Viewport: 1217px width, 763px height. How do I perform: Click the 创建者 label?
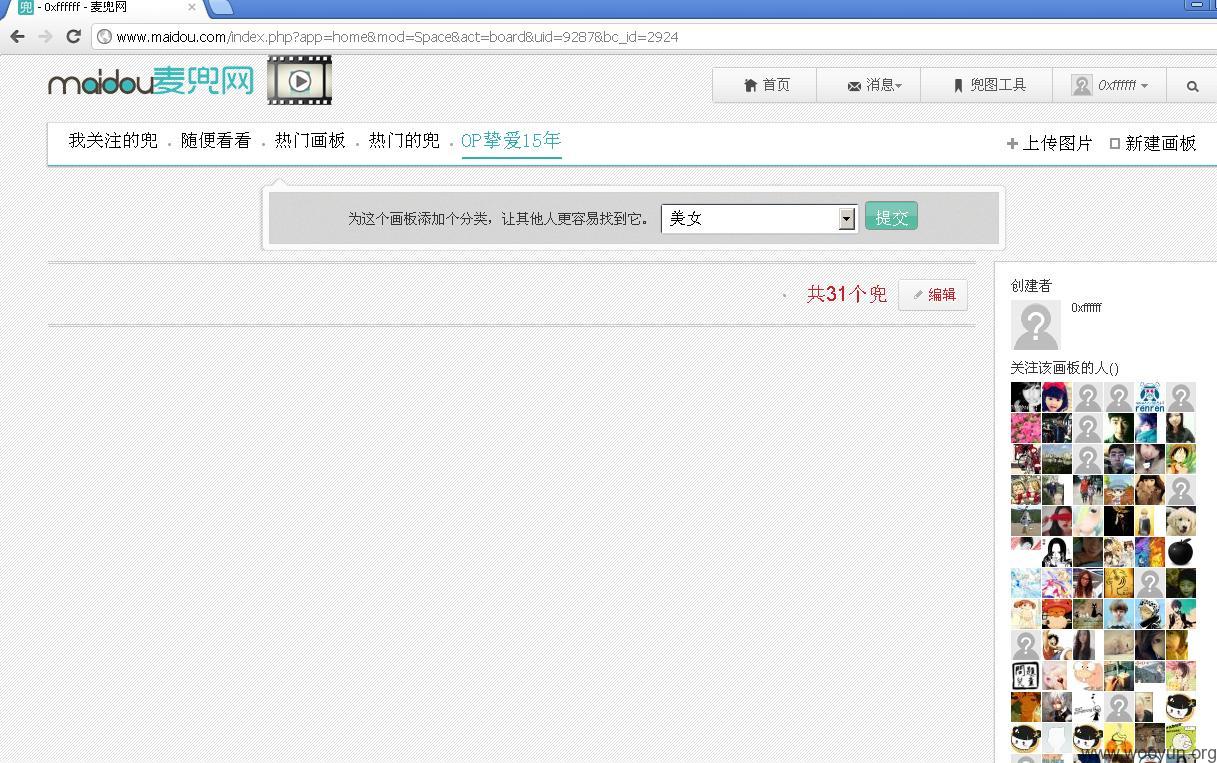tap(1031, 285)
